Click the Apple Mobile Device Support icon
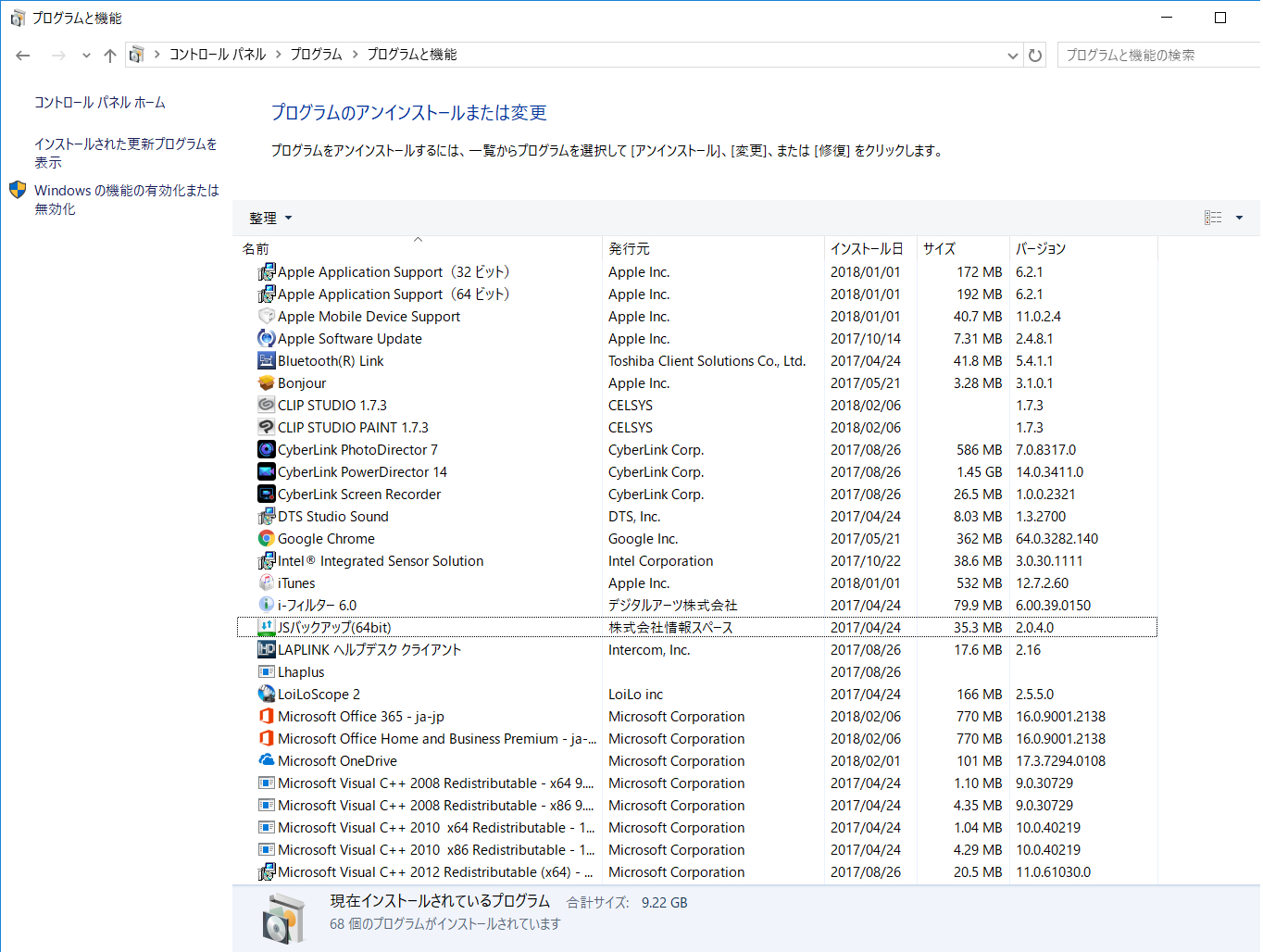The image size is (1263, 952). (267, 317)
